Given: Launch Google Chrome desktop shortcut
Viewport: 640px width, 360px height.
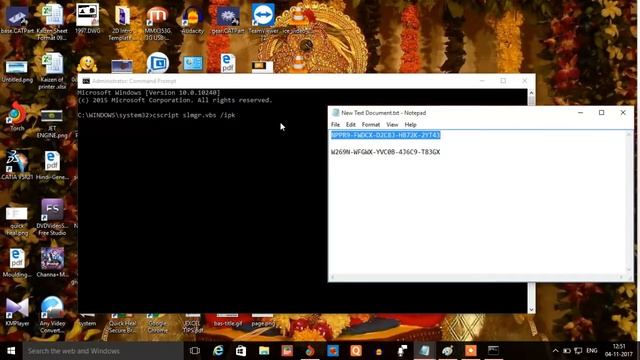Looking at the screenshot, I should [157, 324].
